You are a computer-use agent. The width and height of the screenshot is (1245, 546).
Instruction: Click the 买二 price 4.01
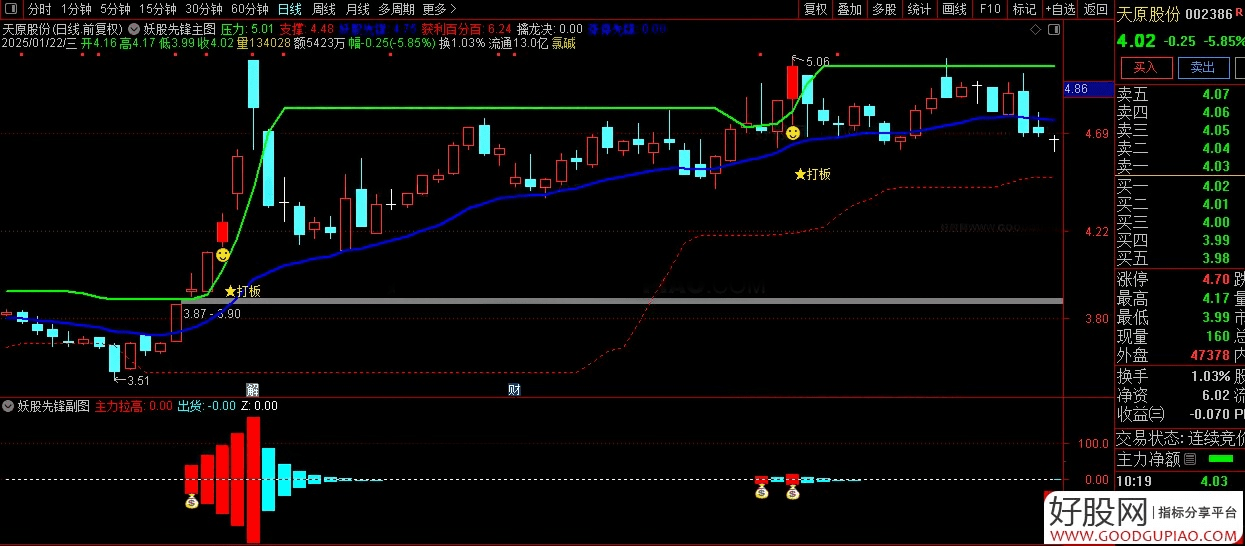click(x=1216, y=204)
